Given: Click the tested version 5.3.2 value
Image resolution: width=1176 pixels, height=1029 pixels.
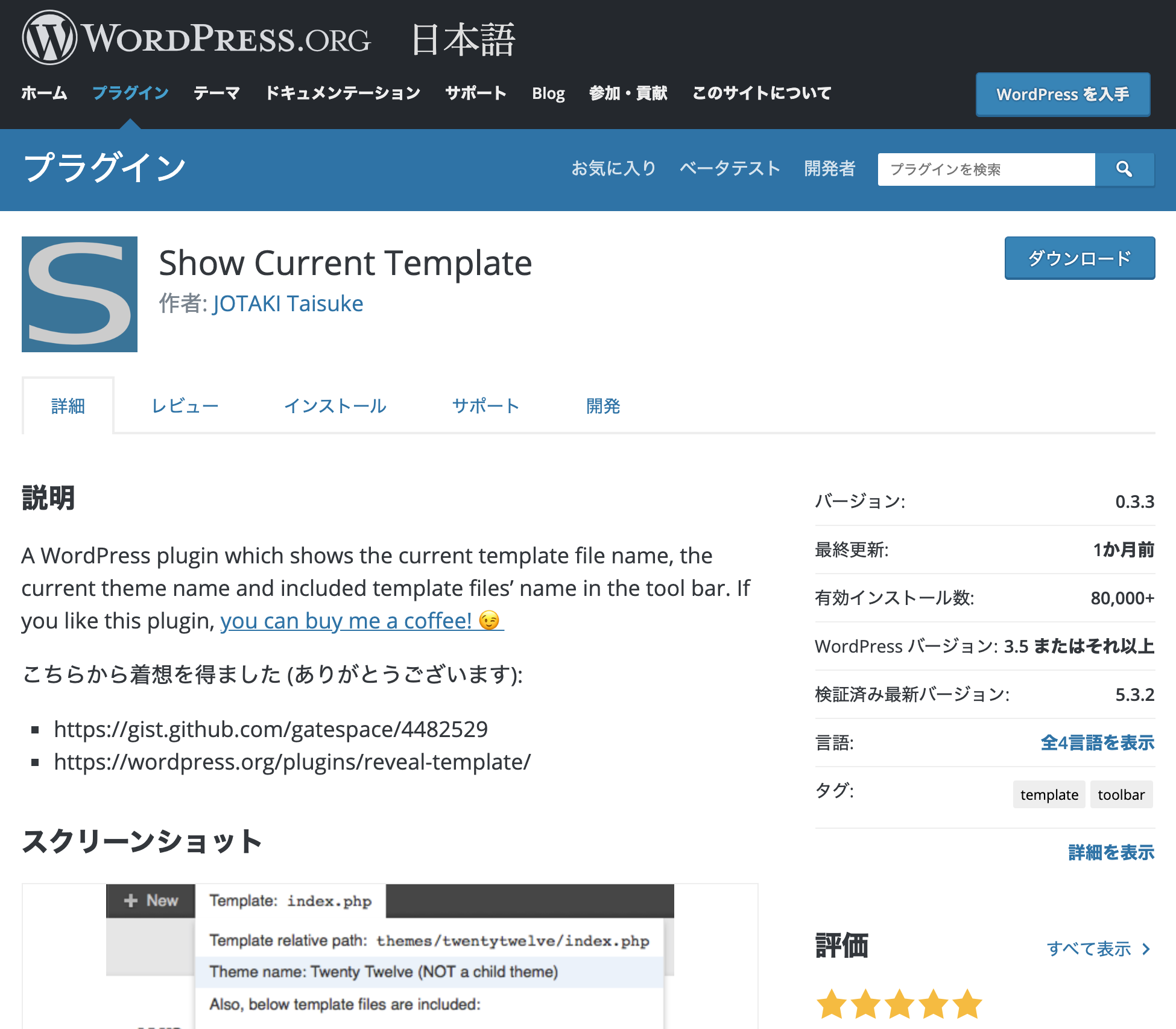Looking at the screenshot, I should 1134,694.
